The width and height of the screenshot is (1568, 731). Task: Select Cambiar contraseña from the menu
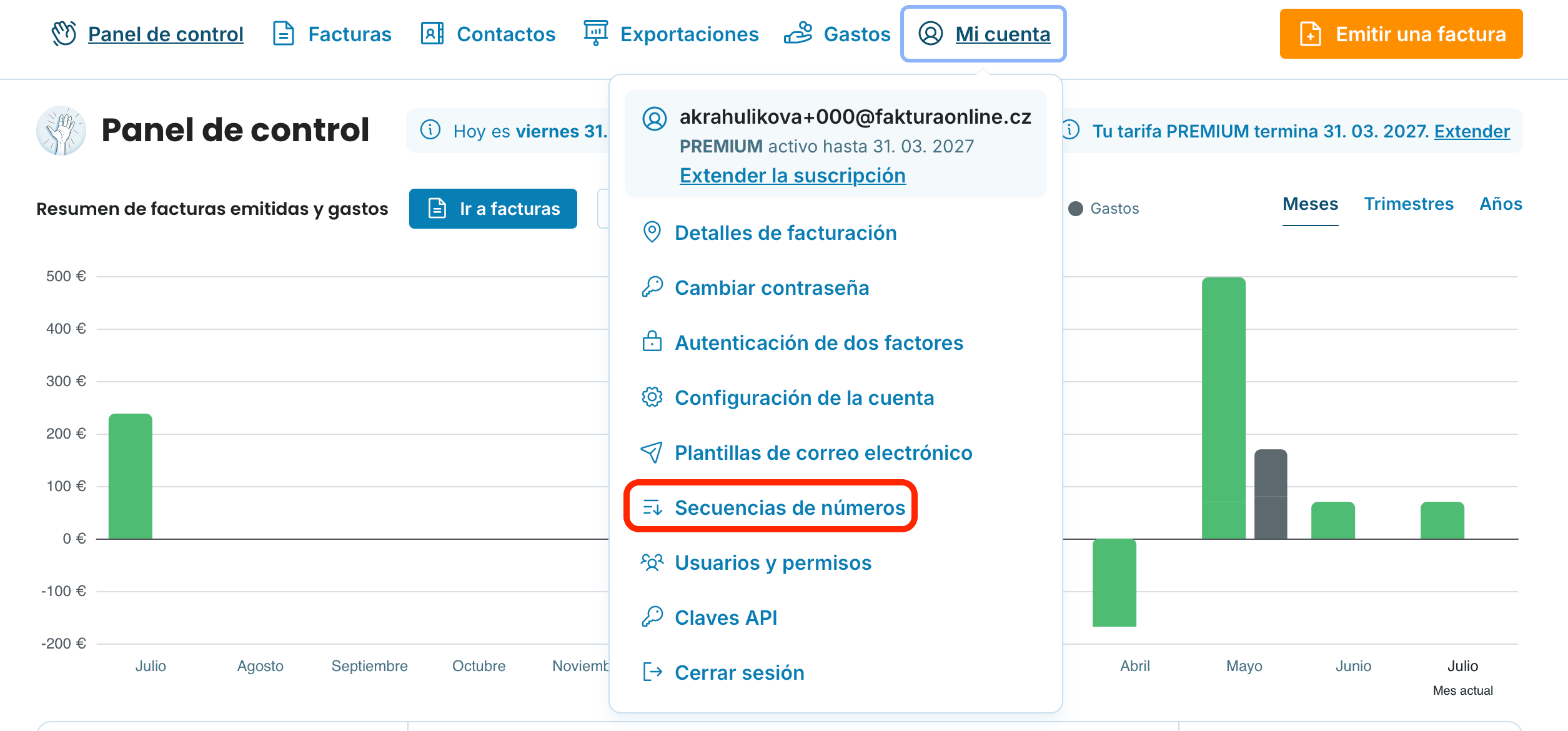coord(772,288)
